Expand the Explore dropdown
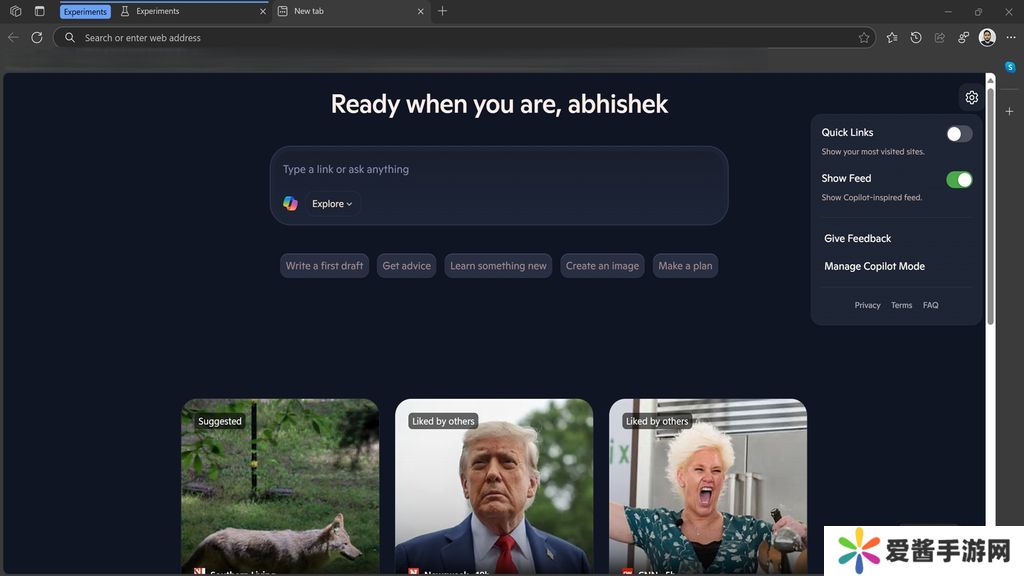Viewport: 1024px width, 576px height. (332, 204)
